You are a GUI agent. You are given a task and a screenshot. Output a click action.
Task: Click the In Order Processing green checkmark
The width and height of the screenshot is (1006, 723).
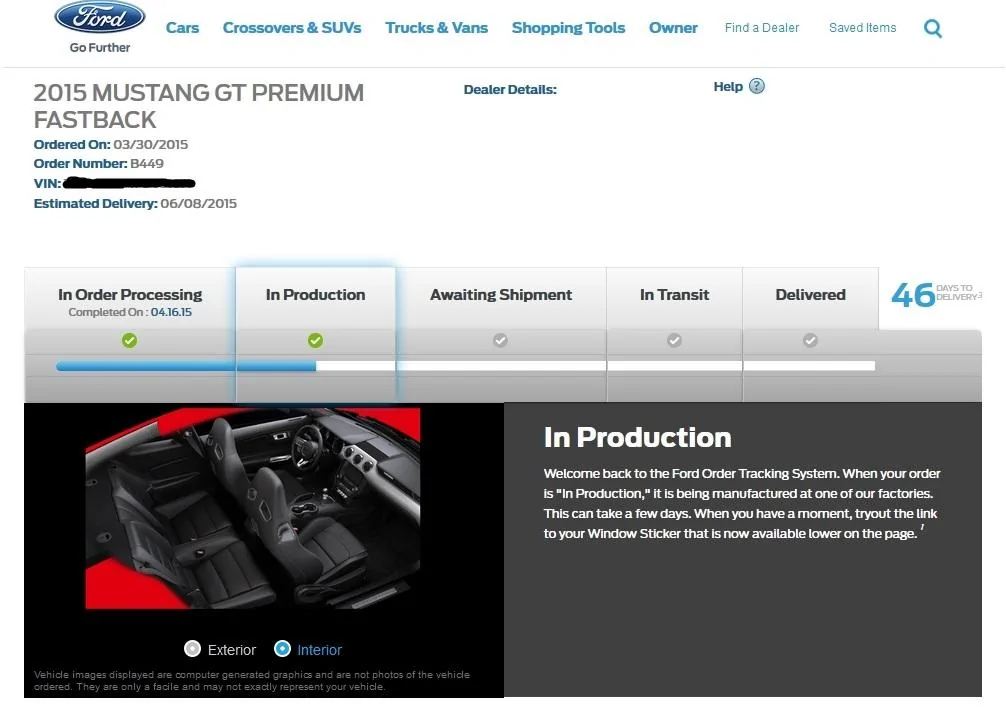(x=130, y=340)
